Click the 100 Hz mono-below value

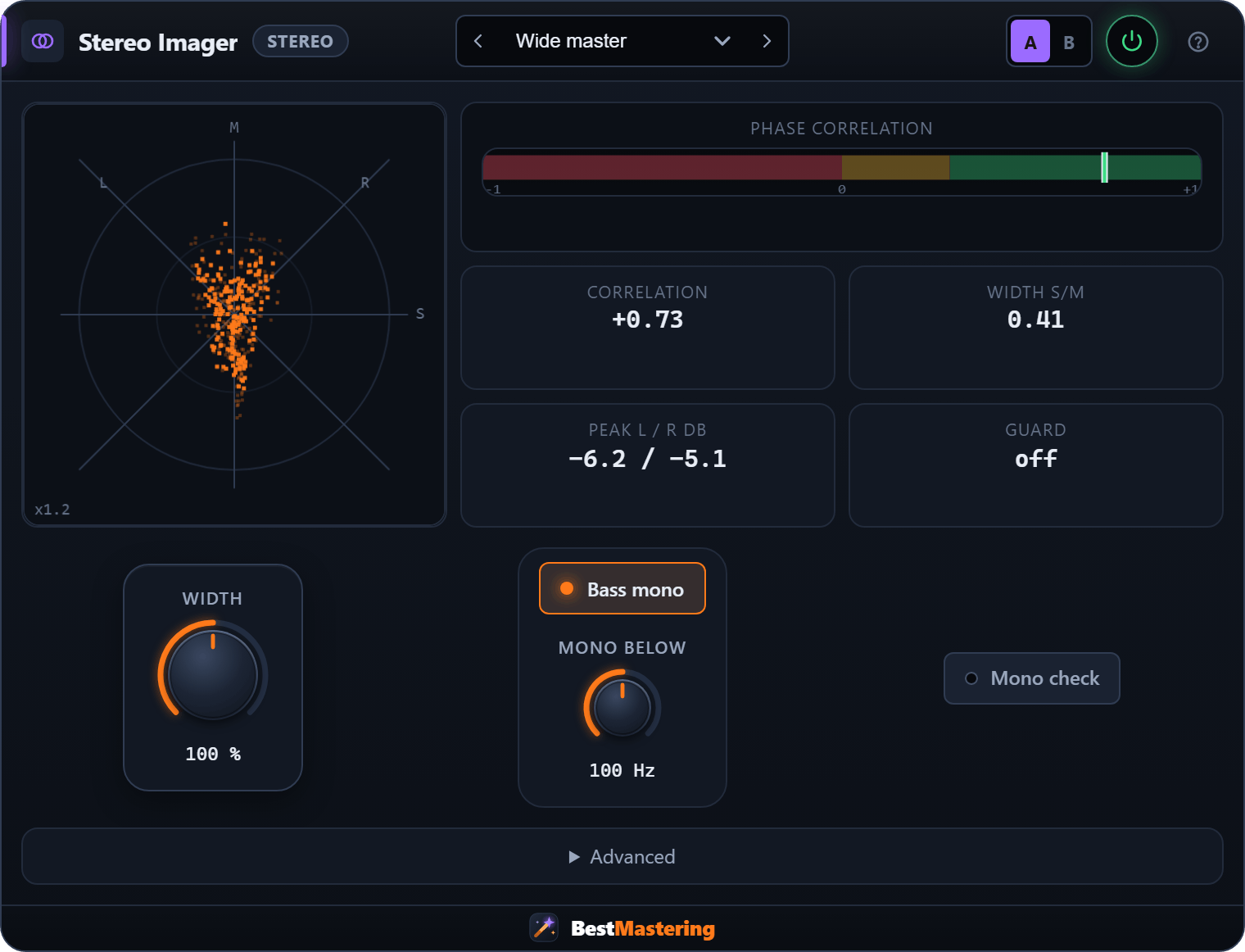pos(622,770)
